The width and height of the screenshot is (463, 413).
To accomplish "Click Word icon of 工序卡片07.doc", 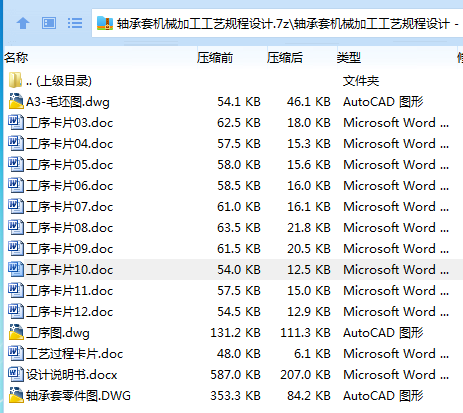I will 16,206.
